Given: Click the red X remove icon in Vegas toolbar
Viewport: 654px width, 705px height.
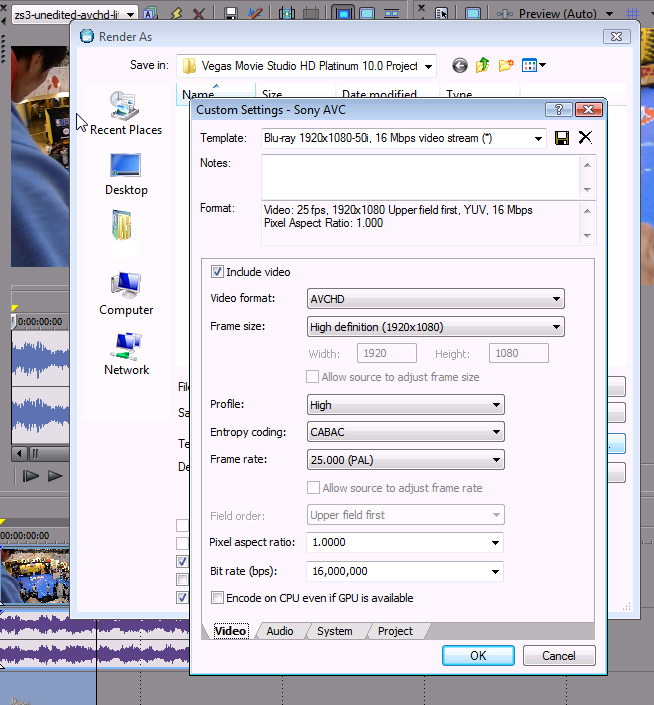Looking at the screenshot, I should [x=199, y=13].
